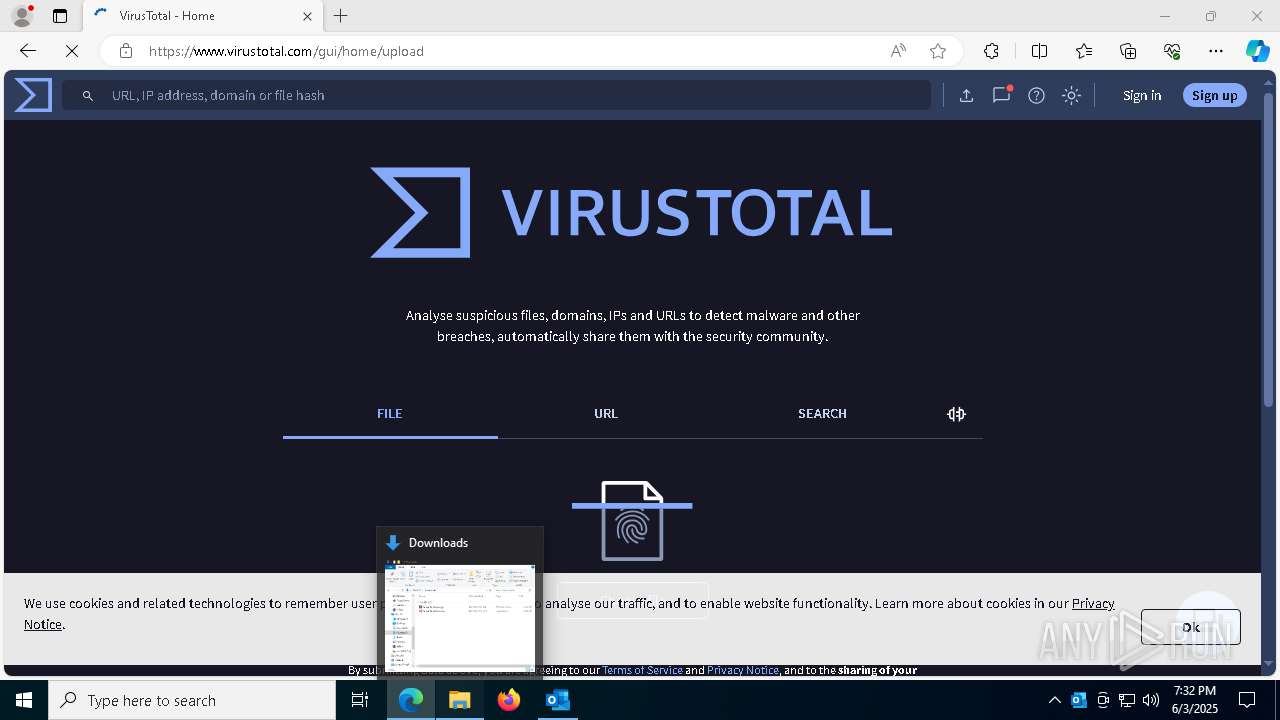
Task: Click the volume speaker tray icon
Action: pos(1151,700)
